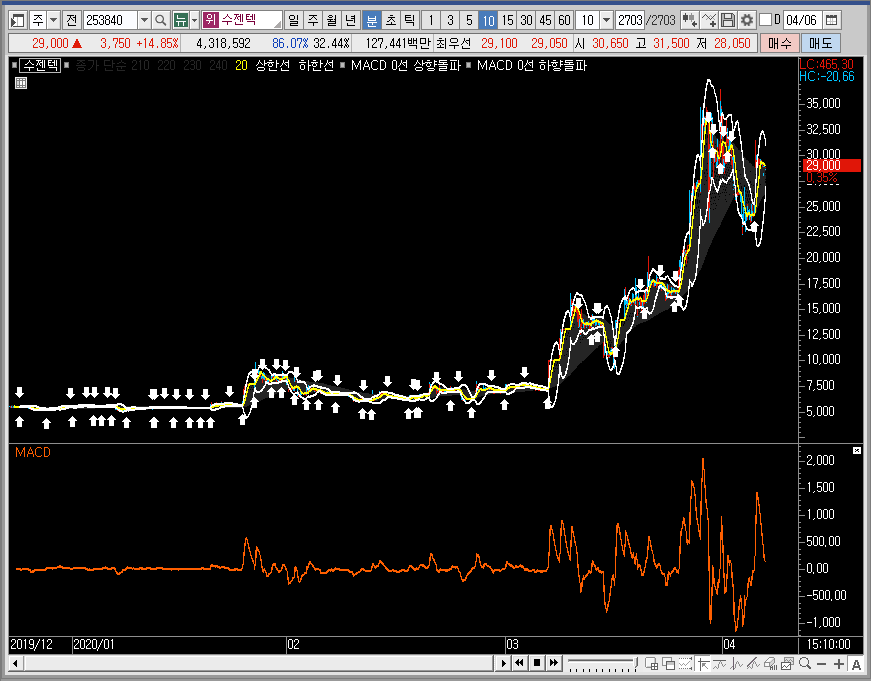
Task: Zoom out chart with minus button
Action: 822,663
